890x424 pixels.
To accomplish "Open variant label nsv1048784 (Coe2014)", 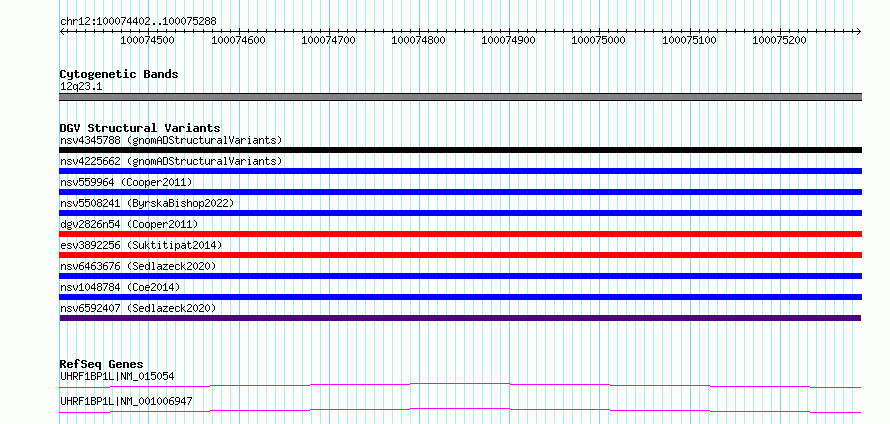I will click(x=120, y=287).
